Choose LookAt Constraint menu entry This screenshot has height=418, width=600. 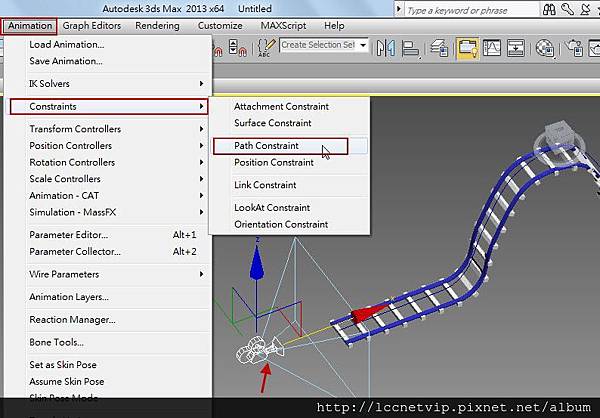tap(272, 208)
